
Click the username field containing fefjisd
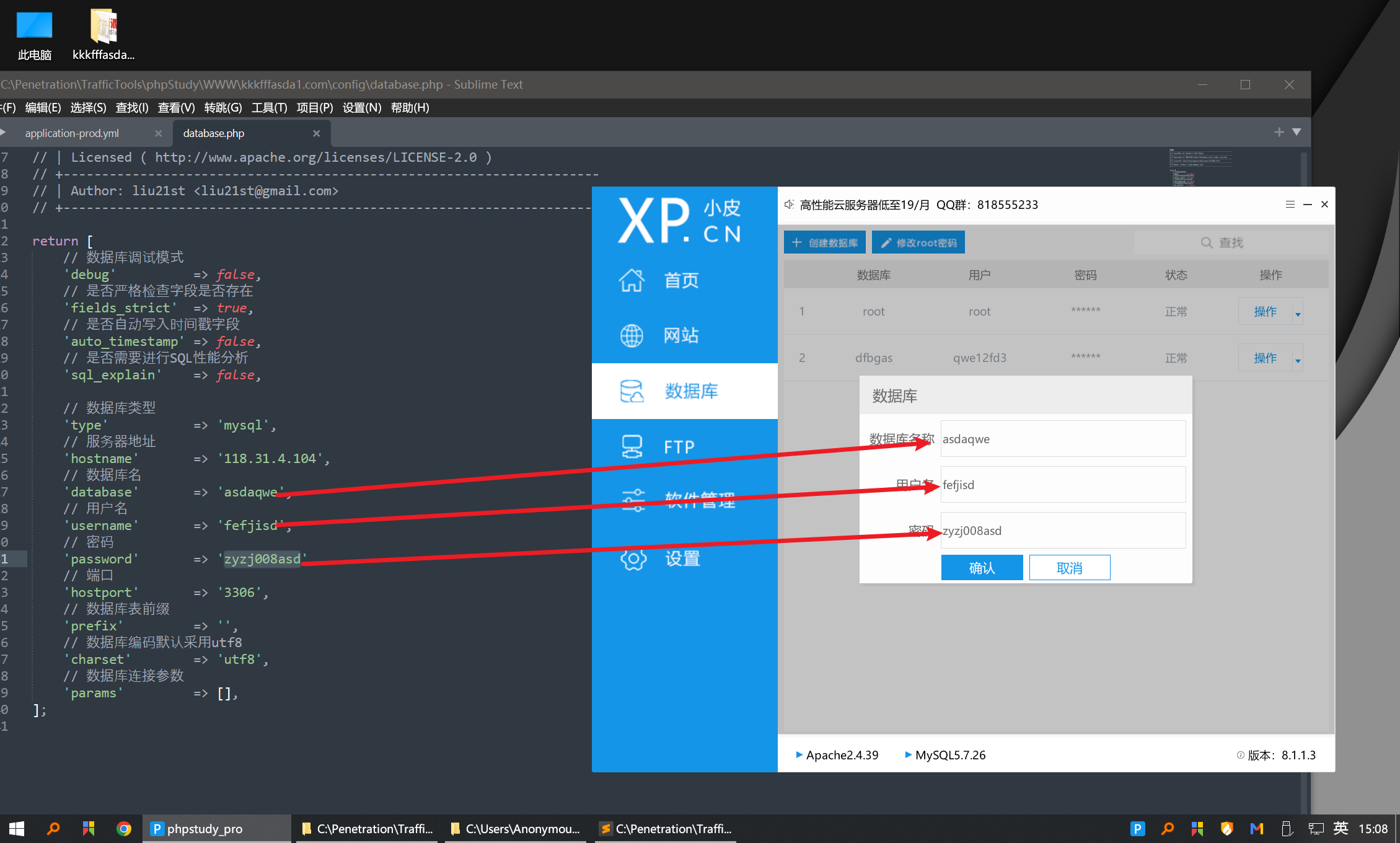(x=1063, y=485)
